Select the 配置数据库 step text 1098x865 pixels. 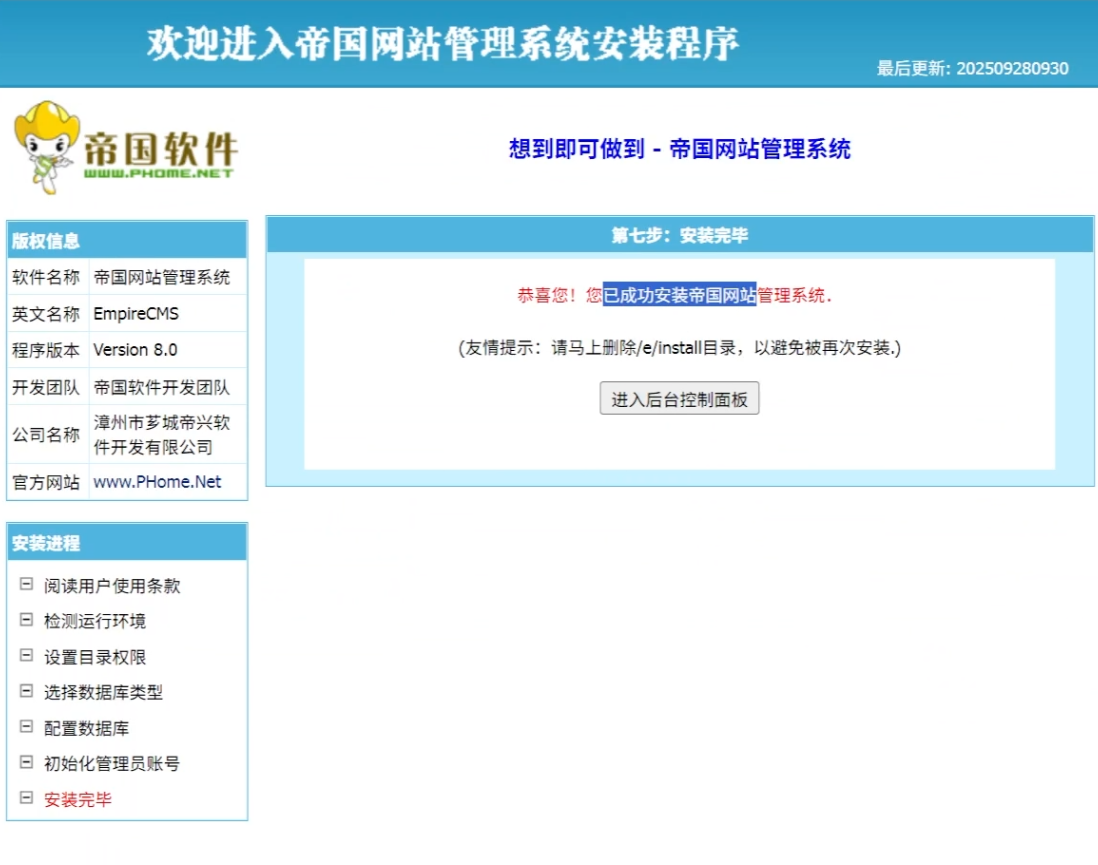point(86,728)
